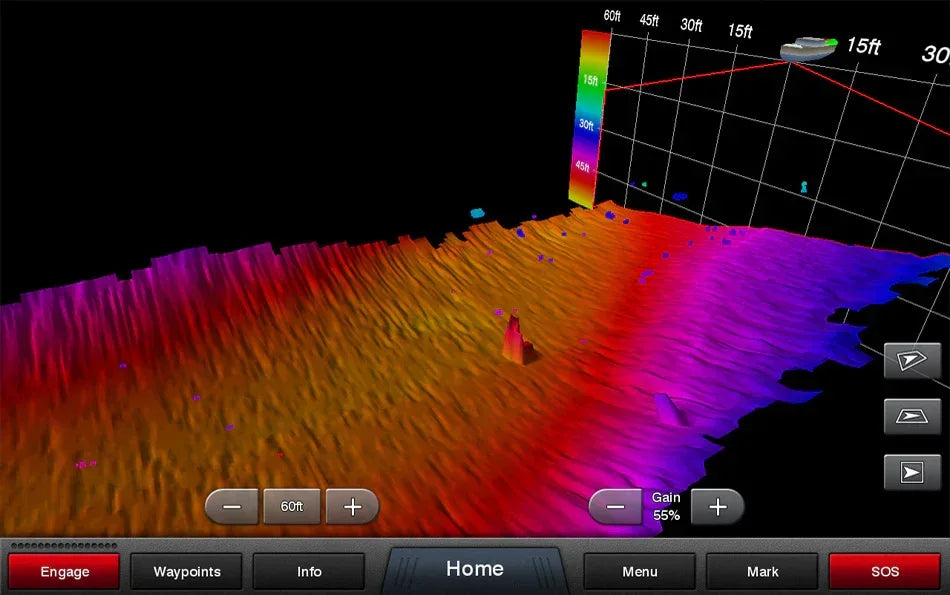Open the Menu options
The width and height of the screenshot is (950, 595).
tap(639, 571)
